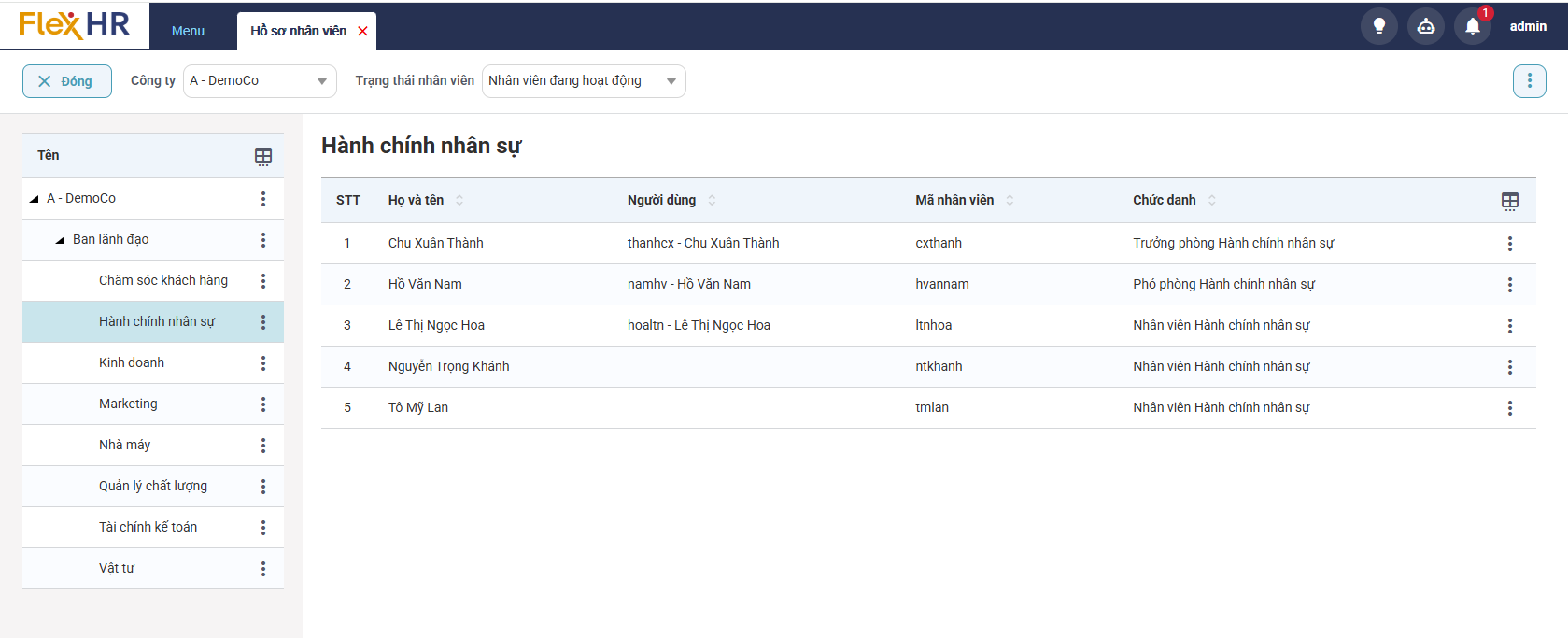Viewport: 1568px width, 638px height.
Task: Open column settings icon in employee table header
Action: point(1509,201)
